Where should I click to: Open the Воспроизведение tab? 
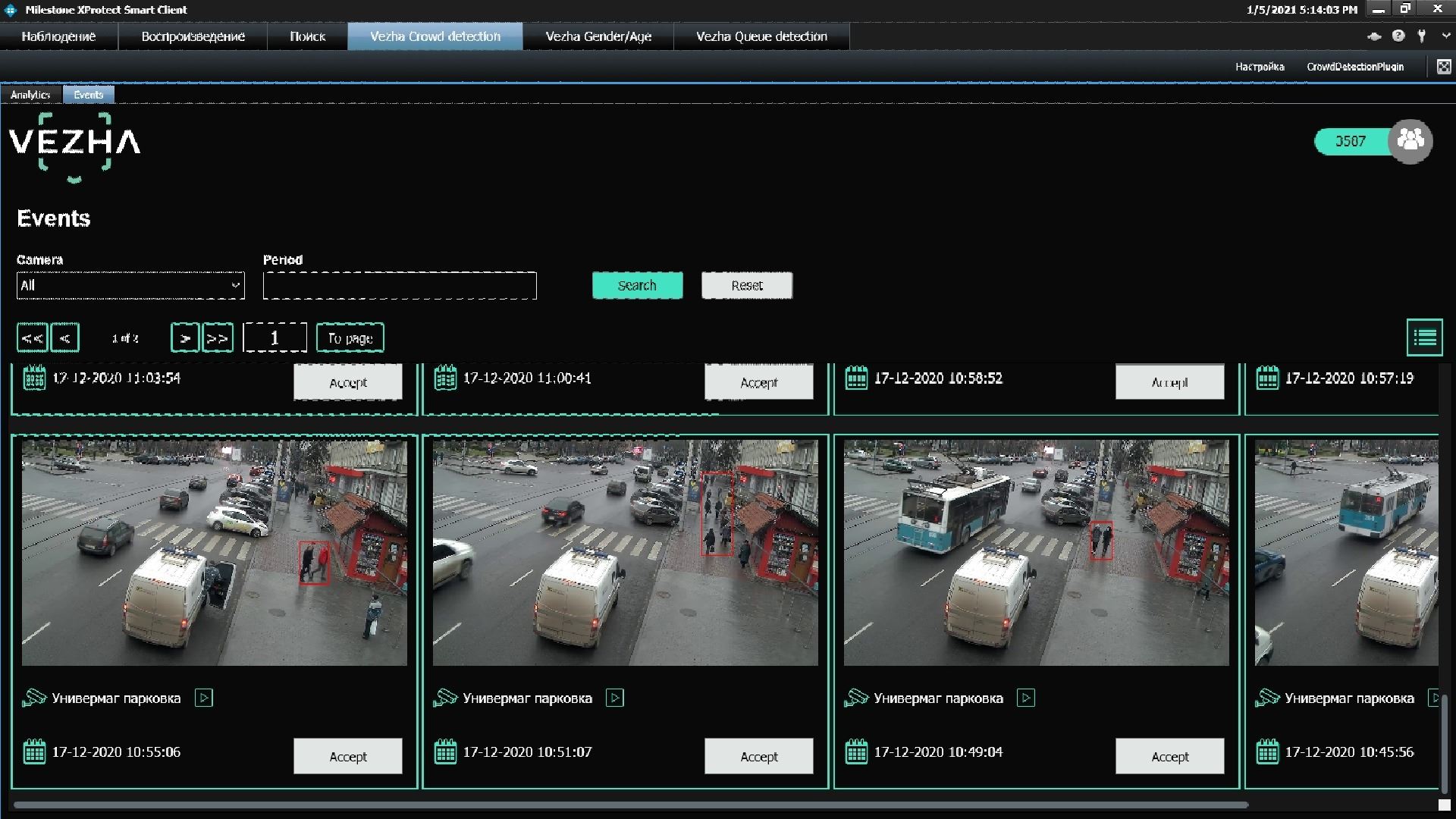coord(193,36)
